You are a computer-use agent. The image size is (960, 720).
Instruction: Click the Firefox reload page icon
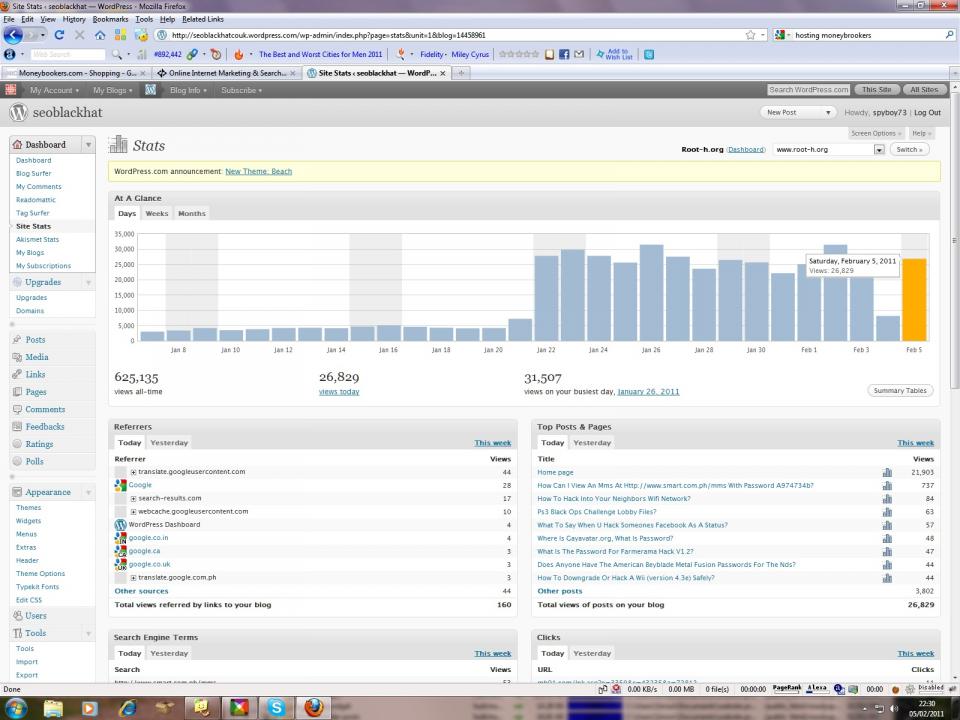[x=60, y=35]
